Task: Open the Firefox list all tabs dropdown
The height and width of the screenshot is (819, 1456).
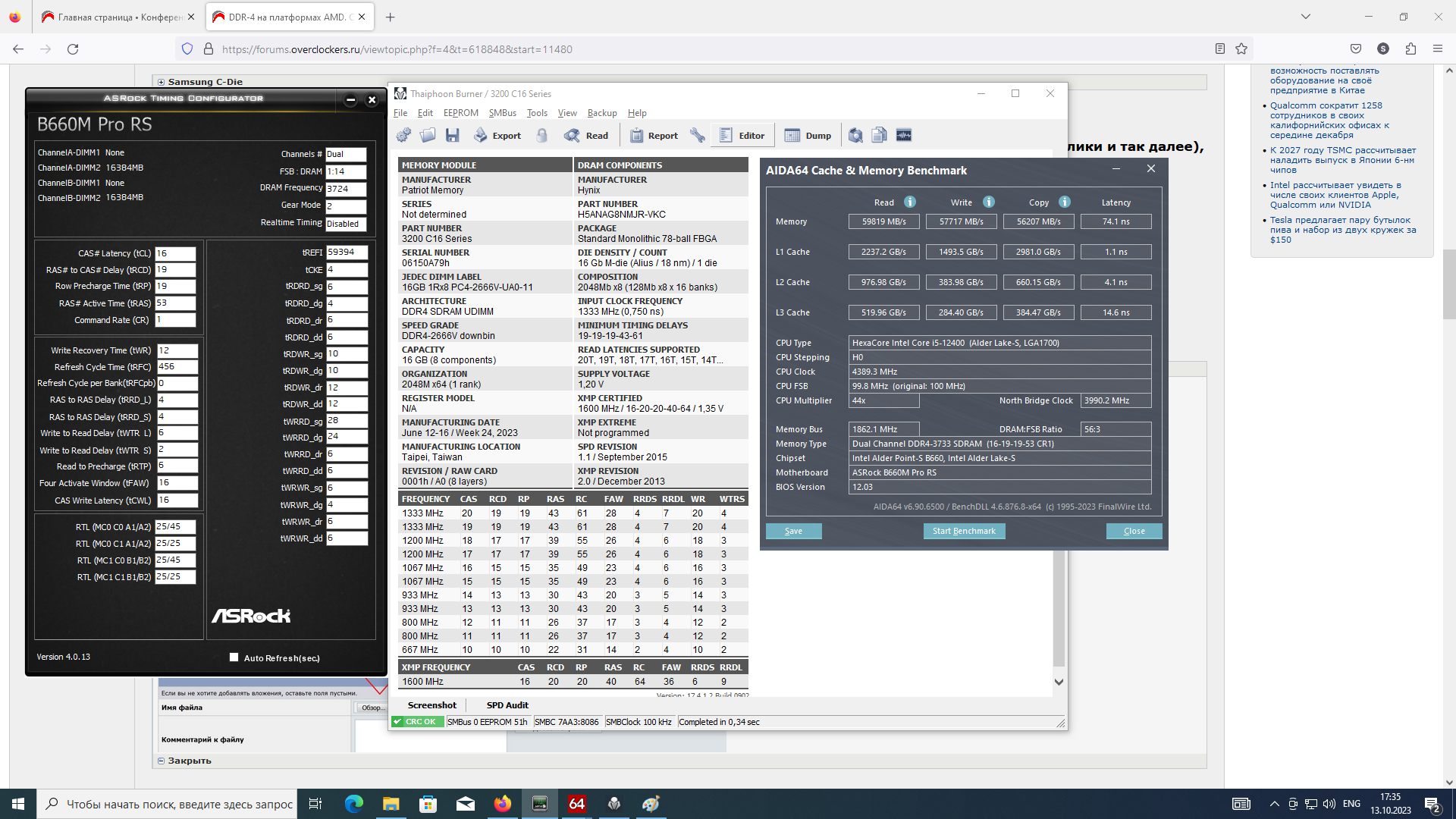Action: [1305, 17]
